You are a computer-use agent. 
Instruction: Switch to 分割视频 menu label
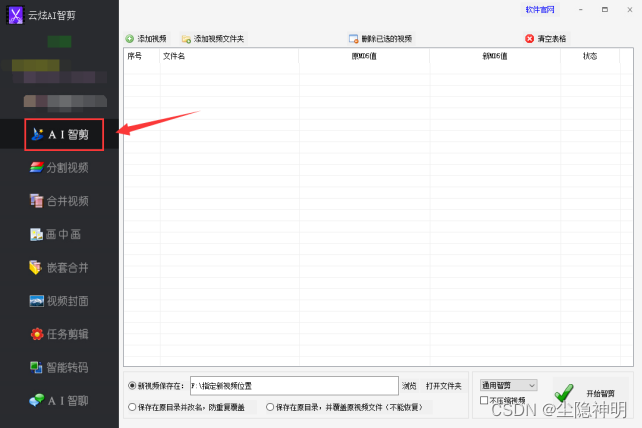tap(68, 168)
